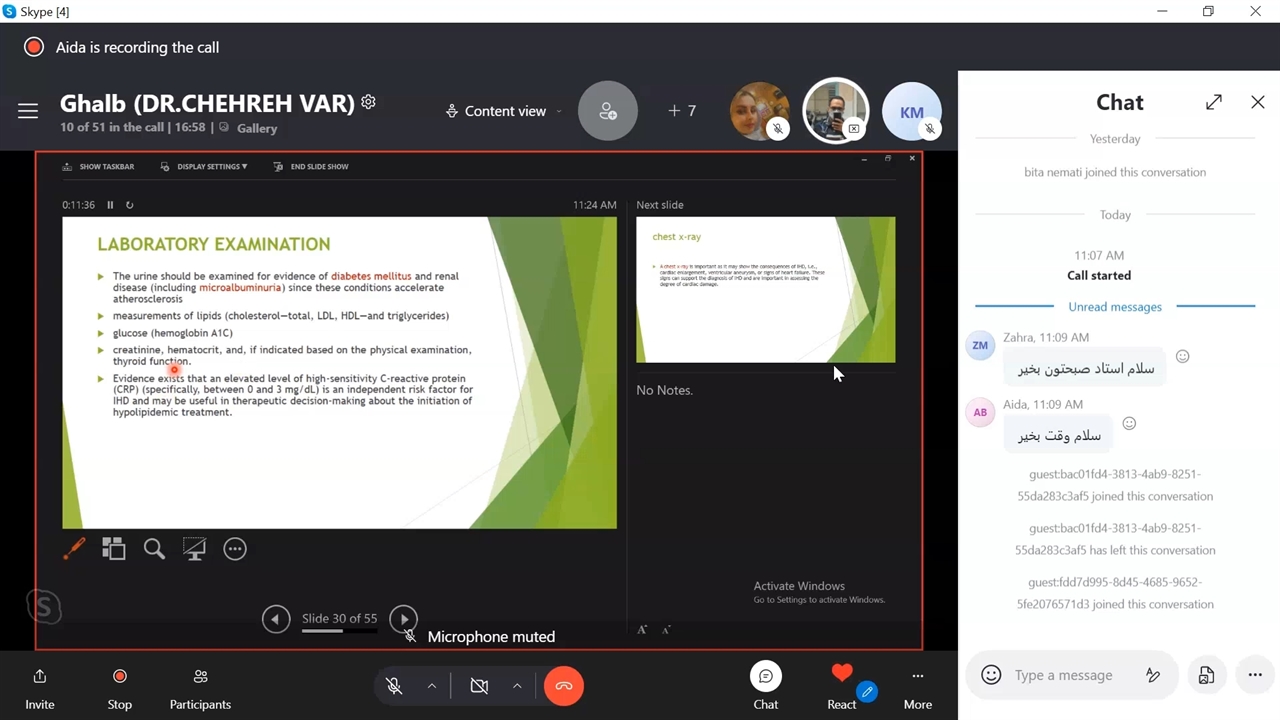The width and height of the screenshot is (1280, 720).
Task: Turn on the video camera
Action: tap(479, 686)
